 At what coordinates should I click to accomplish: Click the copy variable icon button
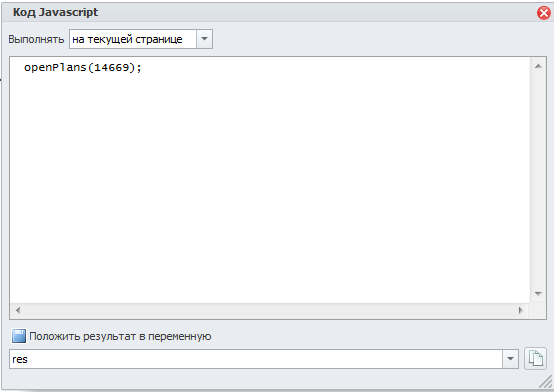pos(535,359)
